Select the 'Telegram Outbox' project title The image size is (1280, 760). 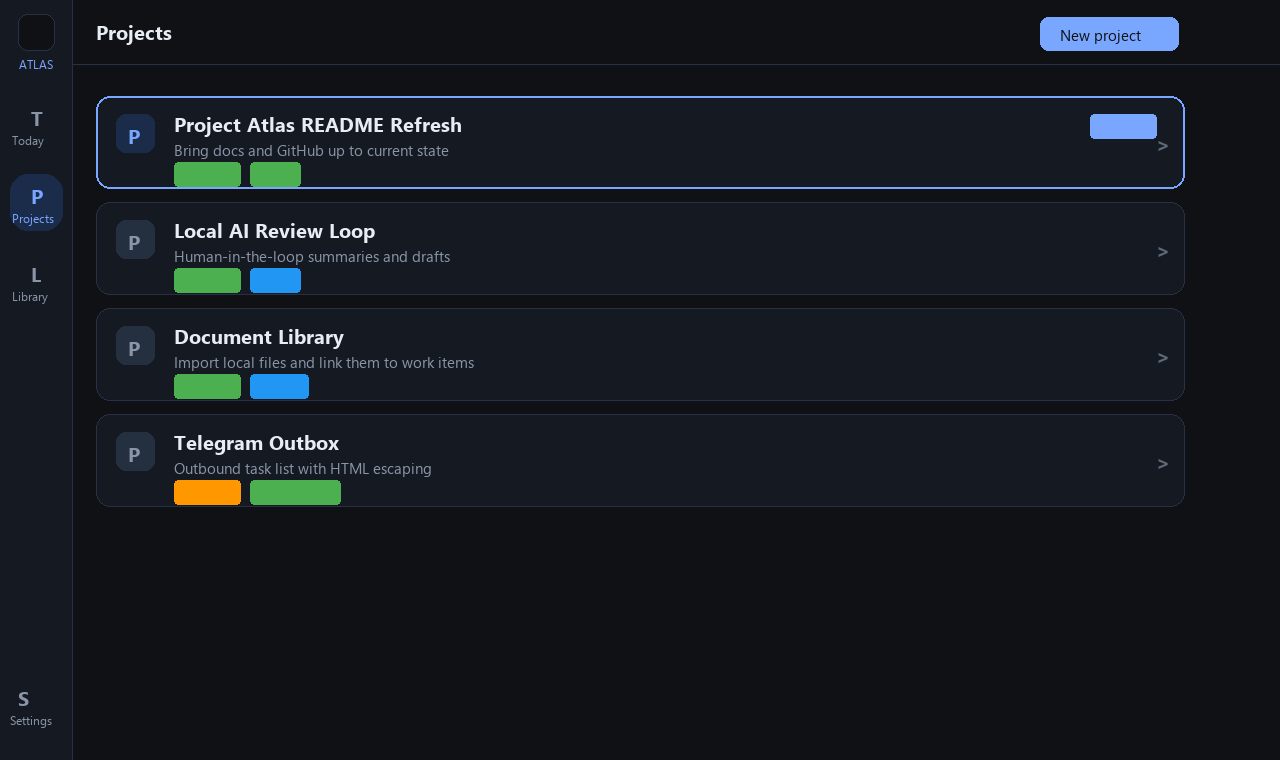point(257,443)
